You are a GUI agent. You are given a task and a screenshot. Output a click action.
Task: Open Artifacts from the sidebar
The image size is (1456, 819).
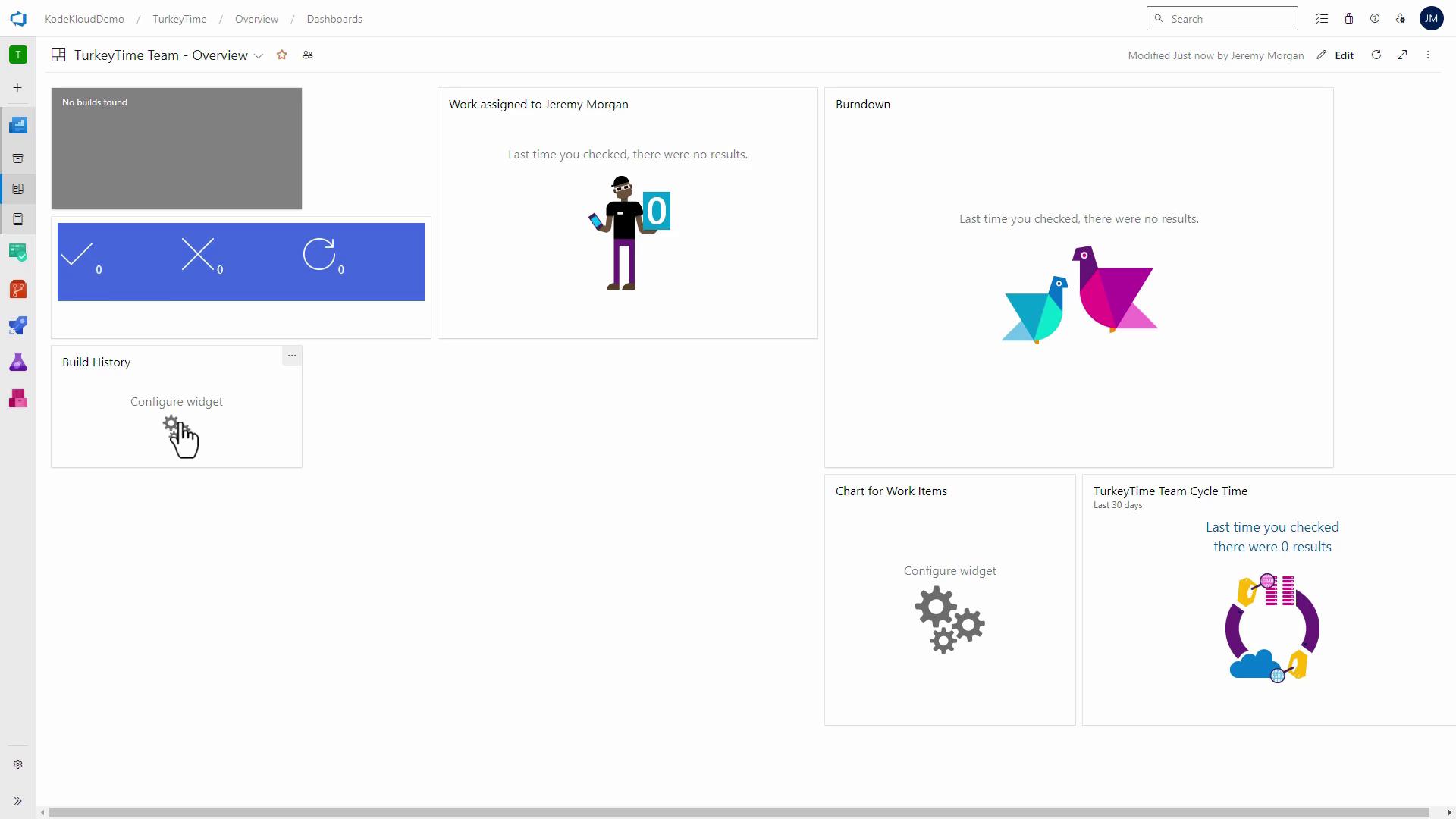[x=18, y=399]
